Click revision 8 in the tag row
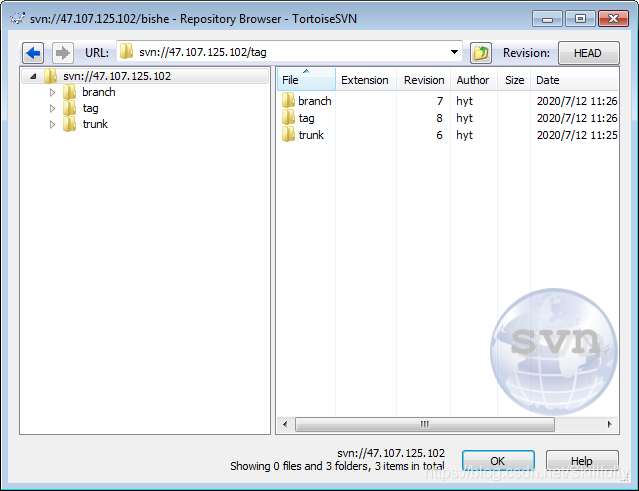Viewport: 639px width, 491px height. [x=439, y=118]
